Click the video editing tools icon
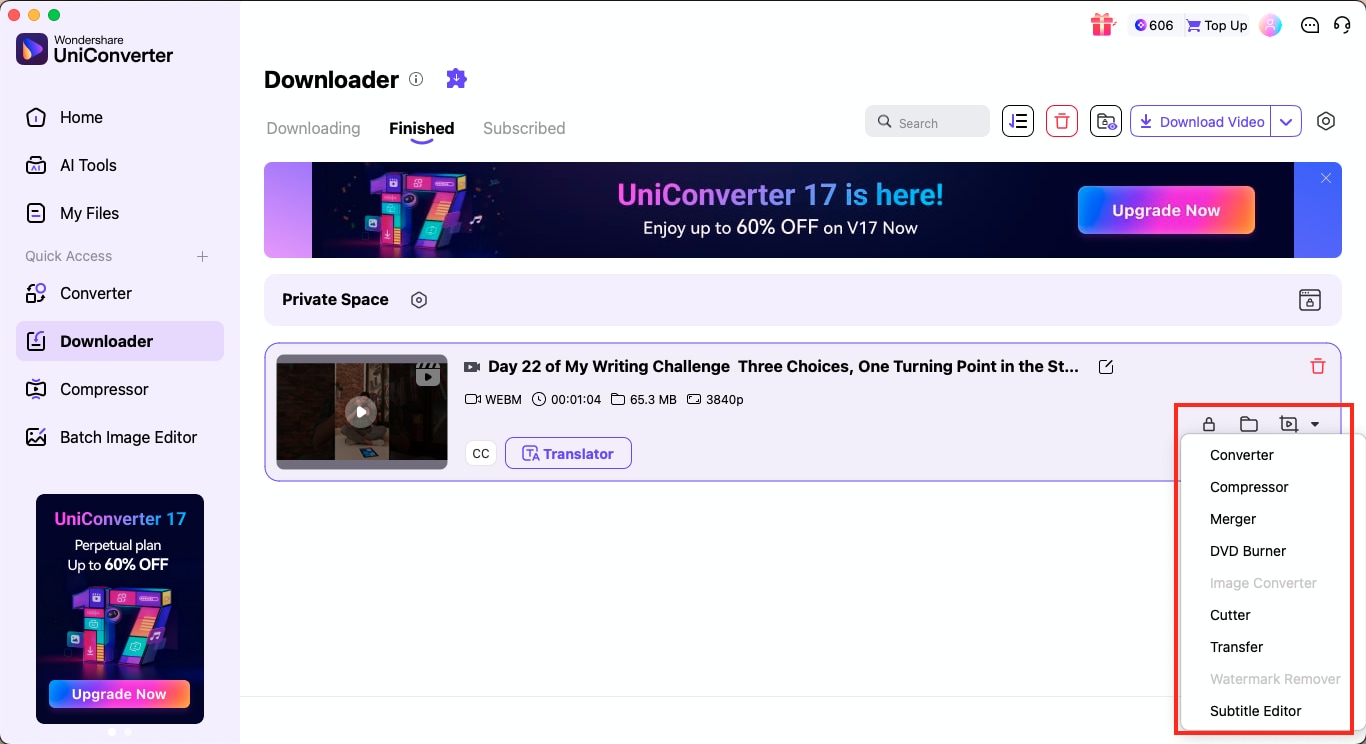This screenshot has width=1366, height=744. coord(1288,423)
